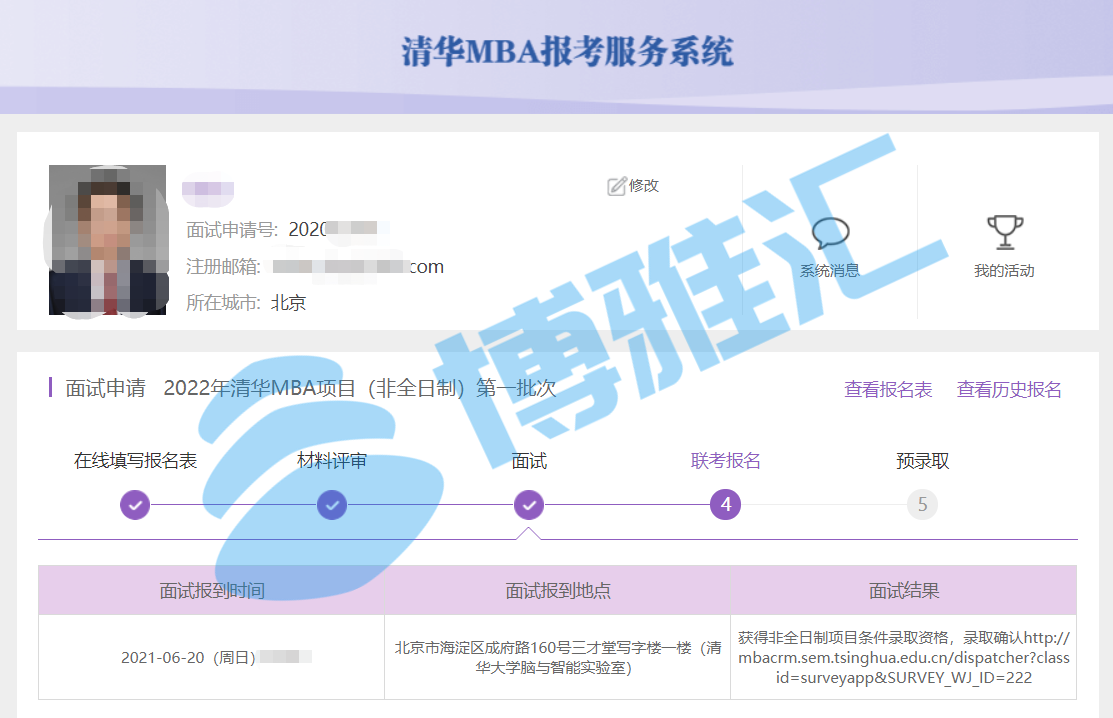The width and height of the screenshot is (1113, 718).
Task: Click the 系统消息 label
Action: pos(830,270)
